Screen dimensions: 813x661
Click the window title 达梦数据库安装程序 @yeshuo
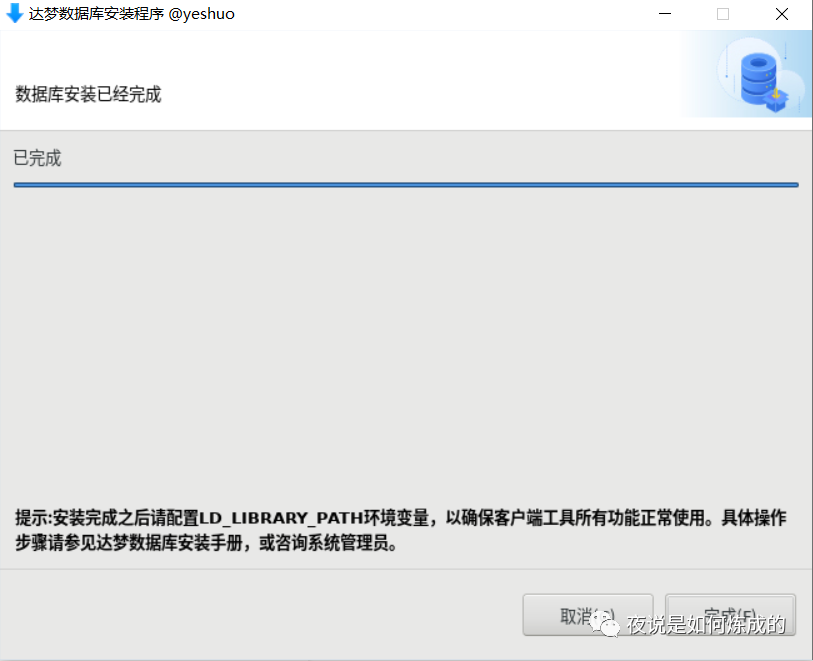tap(132, 13)
